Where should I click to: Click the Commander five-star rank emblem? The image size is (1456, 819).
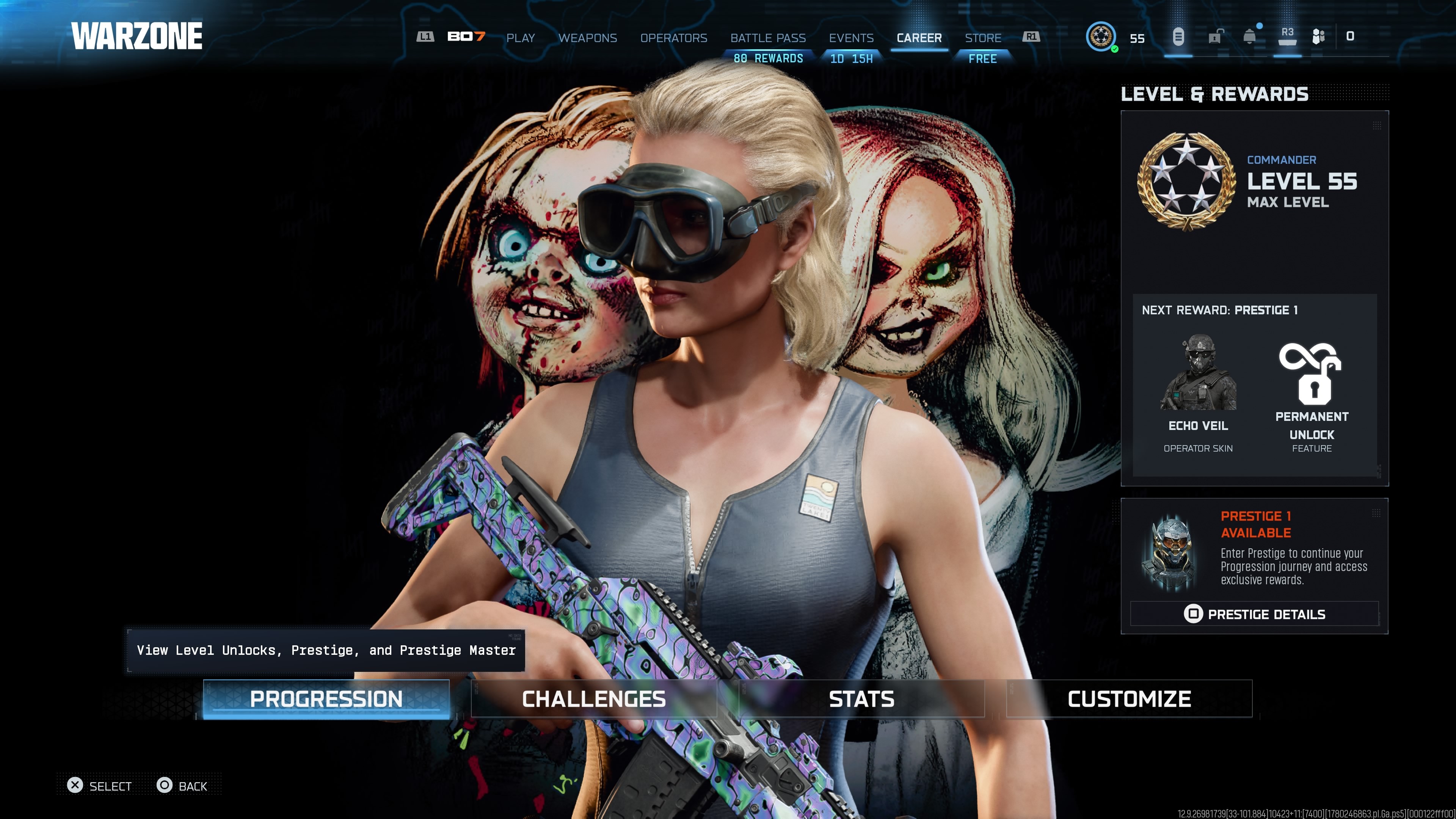coord(1186,182)
